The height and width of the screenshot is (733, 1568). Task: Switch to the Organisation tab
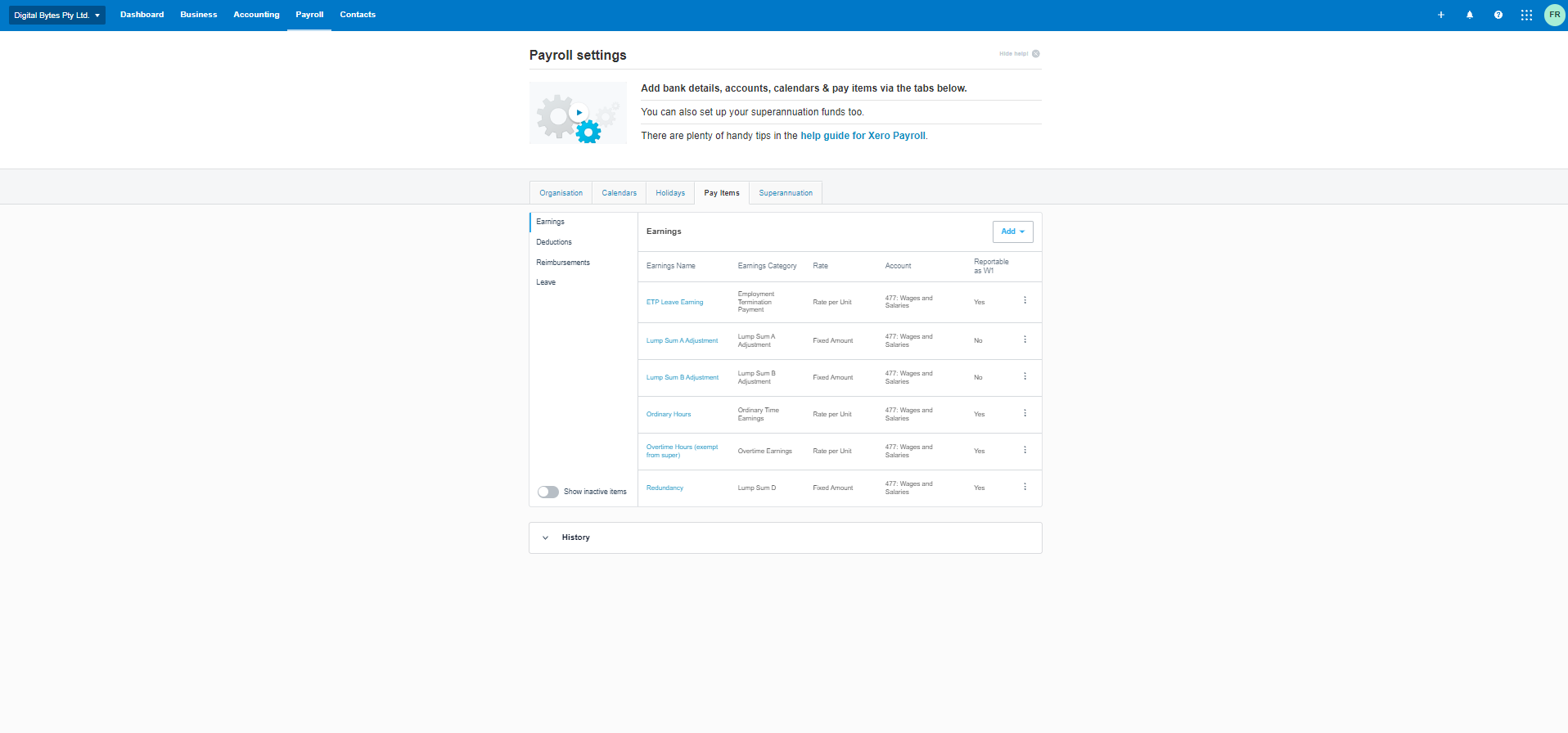point(561,193)
